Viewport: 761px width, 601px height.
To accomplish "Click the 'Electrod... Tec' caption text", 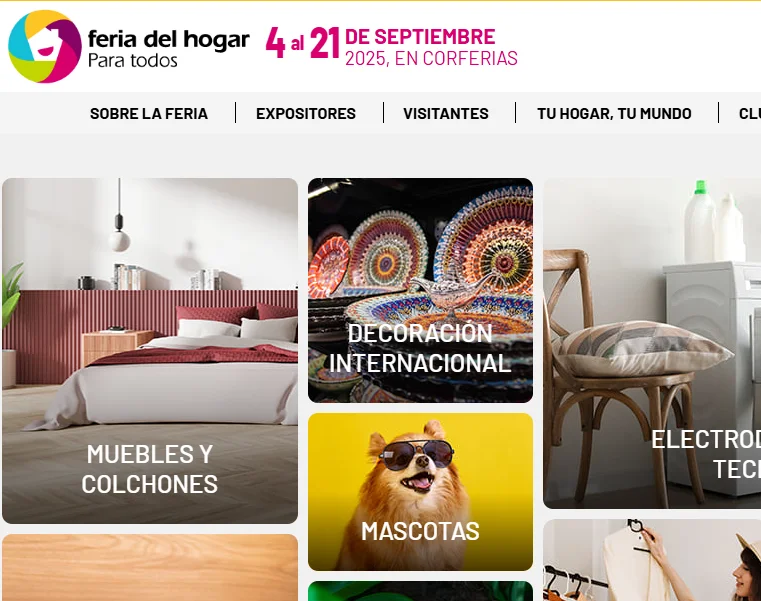I will tap(706, 454).
